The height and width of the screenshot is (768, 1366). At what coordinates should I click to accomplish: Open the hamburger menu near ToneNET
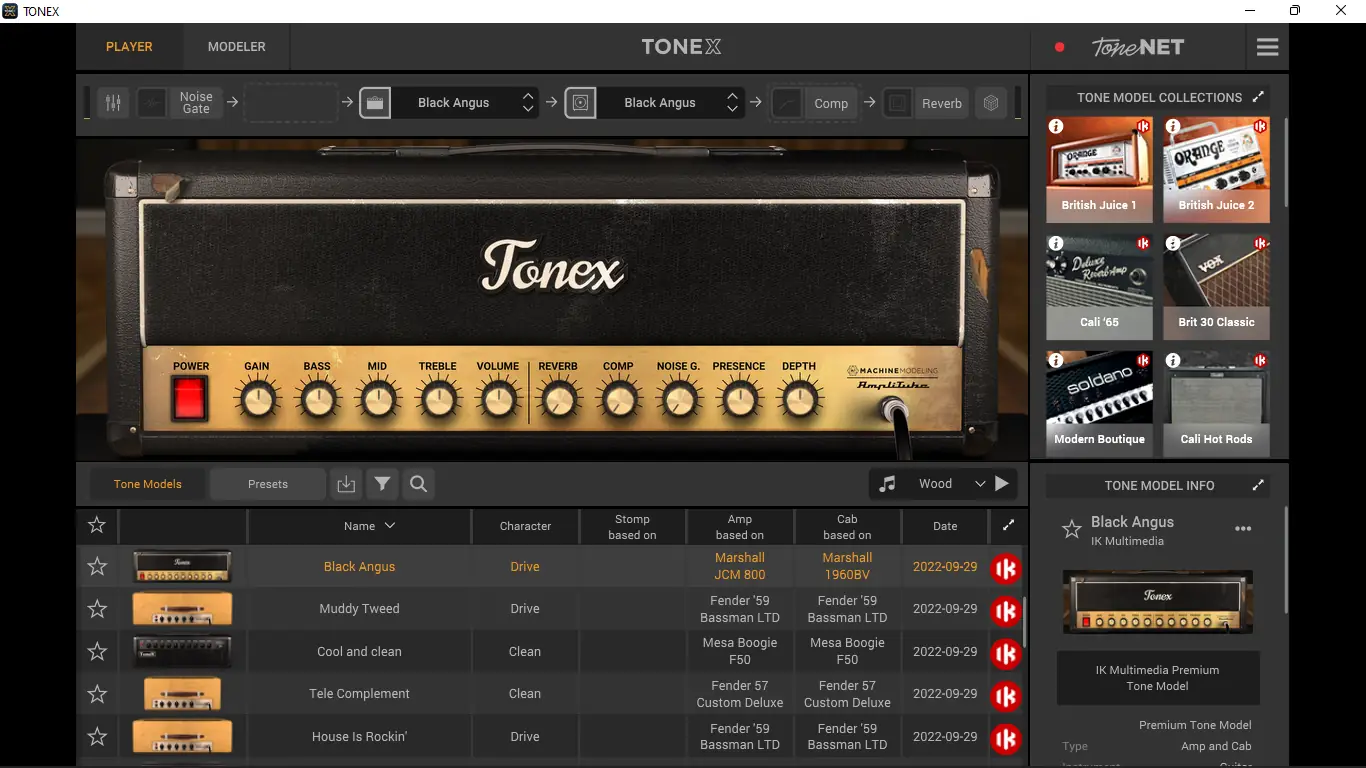1266,46
